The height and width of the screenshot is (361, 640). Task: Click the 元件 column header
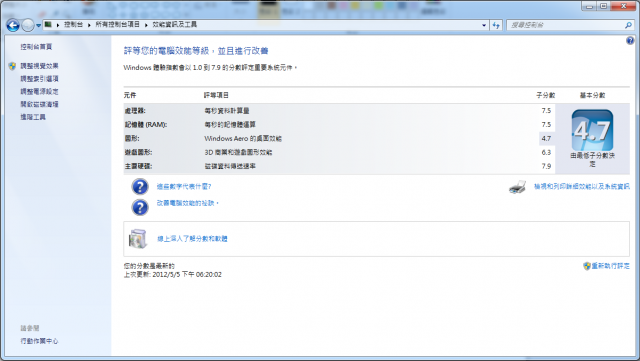130,95
